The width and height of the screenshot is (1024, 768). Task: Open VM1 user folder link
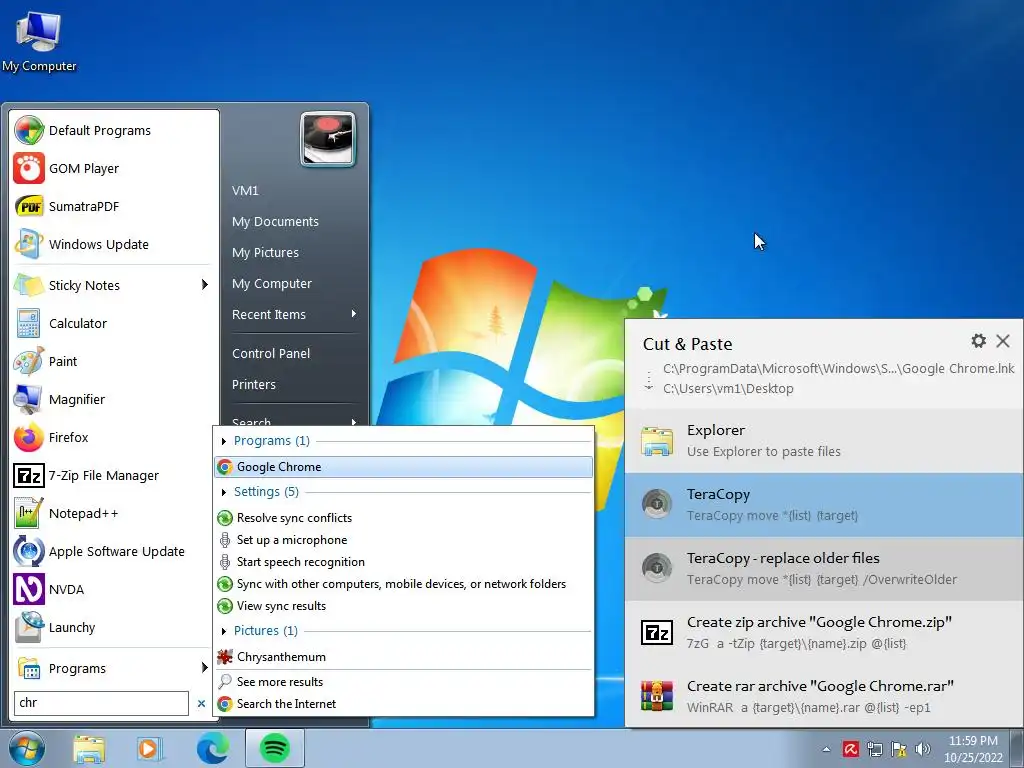[245, 191]
